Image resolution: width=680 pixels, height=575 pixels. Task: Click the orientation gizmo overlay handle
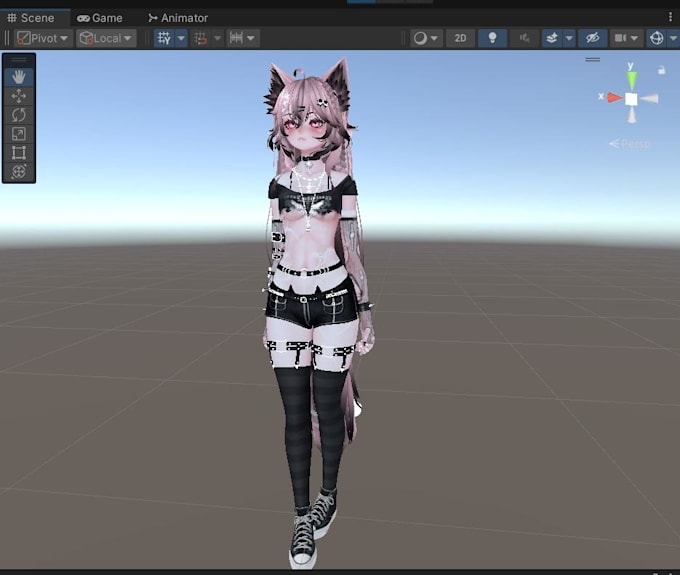(x=593, y=59)
